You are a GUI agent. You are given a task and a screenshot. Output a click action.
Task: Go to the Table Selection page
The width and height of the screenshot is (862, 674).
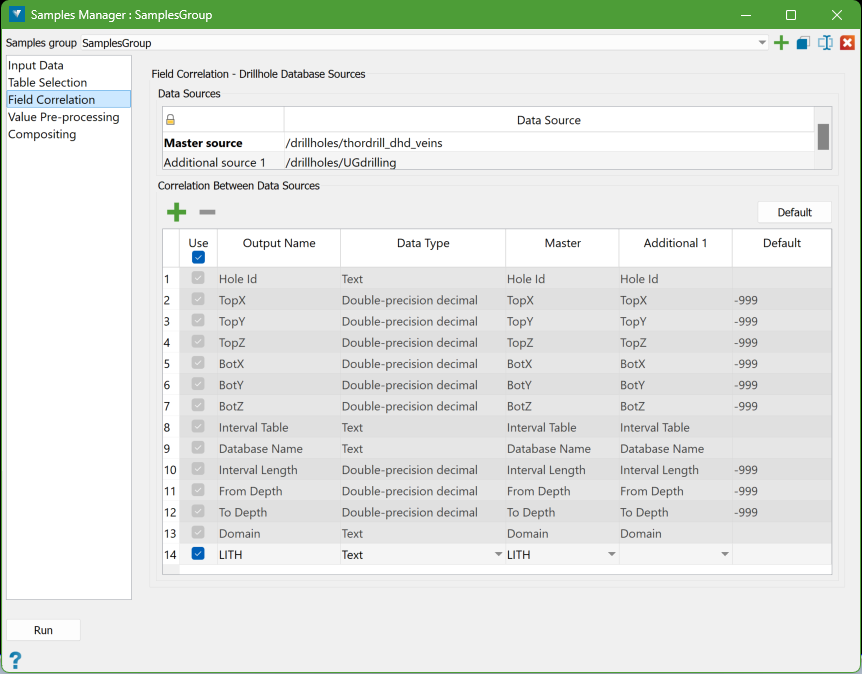[x=47, y=83]
